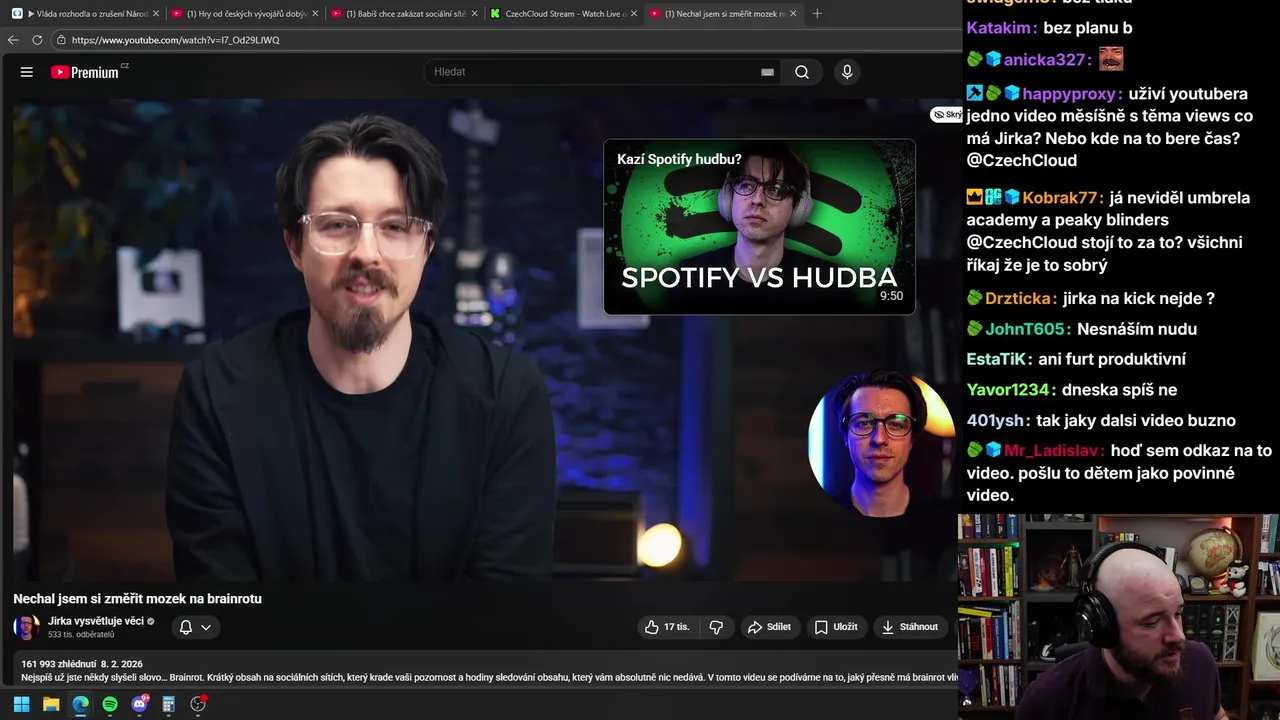Close the 'Babiš chce zakázat' tab

474,14
